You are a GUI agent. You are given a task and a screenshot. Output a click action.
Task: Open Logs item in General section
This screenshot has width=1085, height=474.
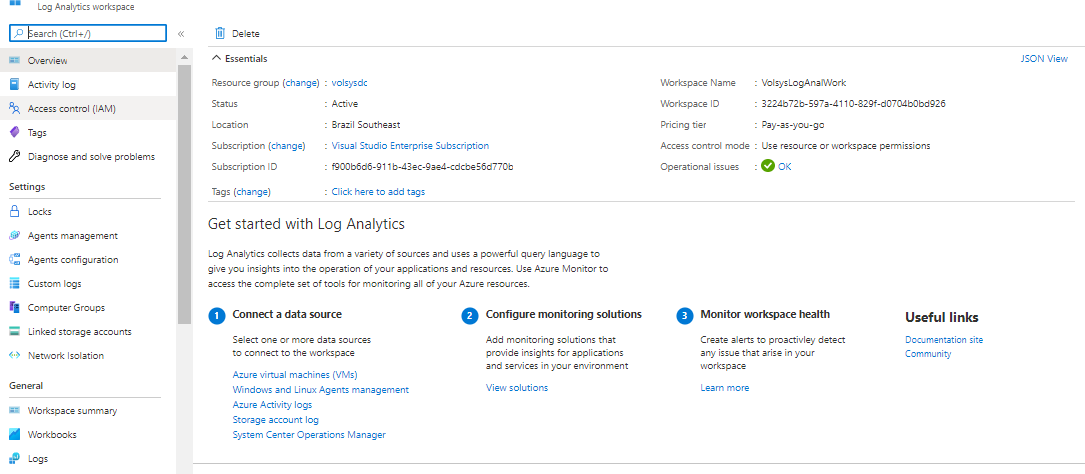88,458
